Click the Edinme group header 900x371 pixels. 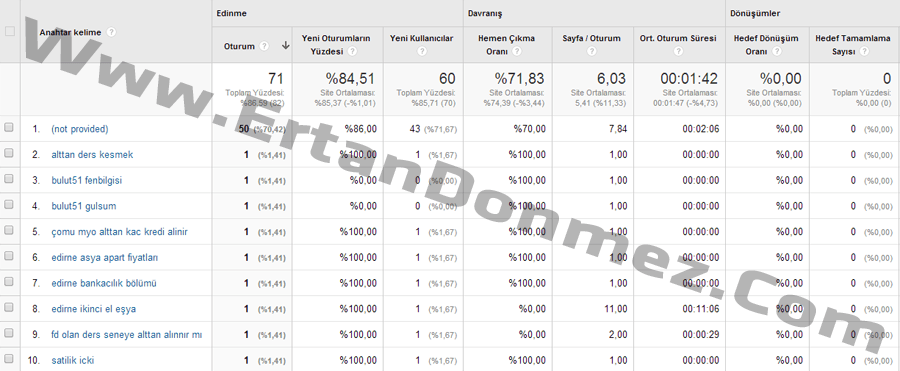point(231,13)
